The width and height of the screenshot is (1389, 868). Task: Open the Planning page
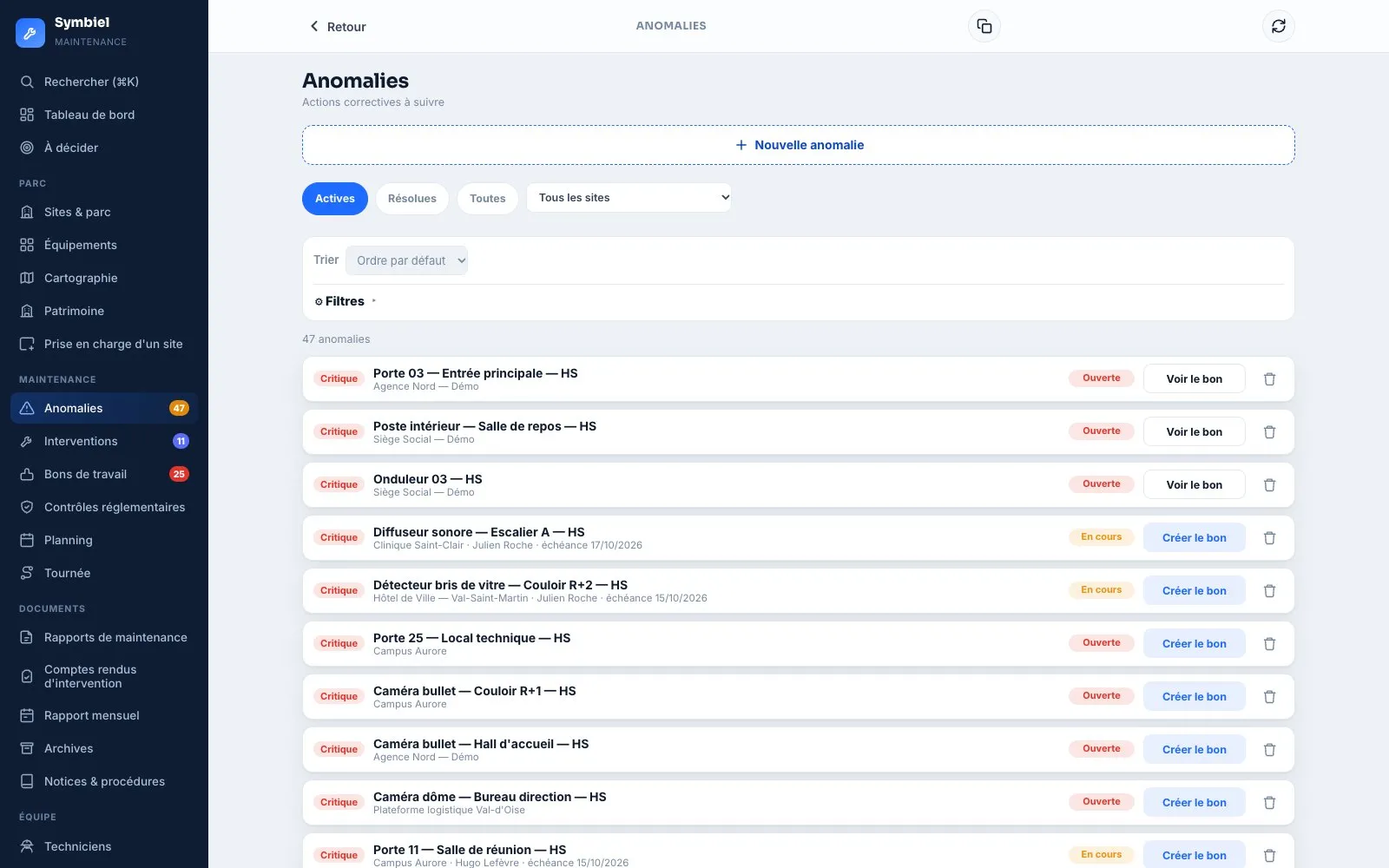[104, 540]
